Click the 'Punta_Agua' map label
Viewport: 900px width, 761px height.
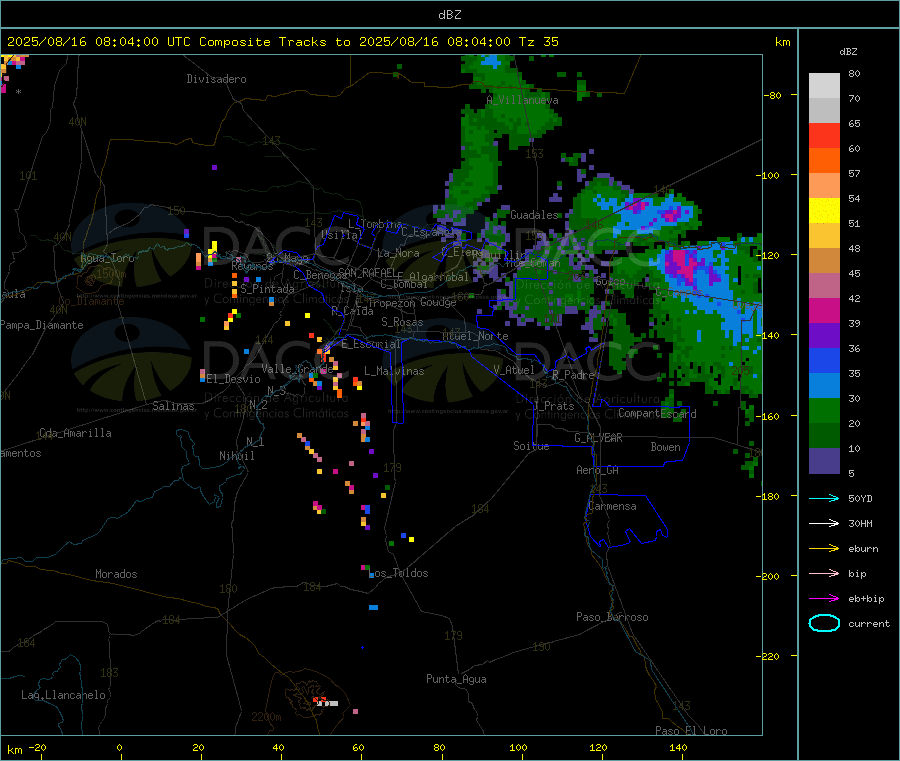tap(456, 680)
